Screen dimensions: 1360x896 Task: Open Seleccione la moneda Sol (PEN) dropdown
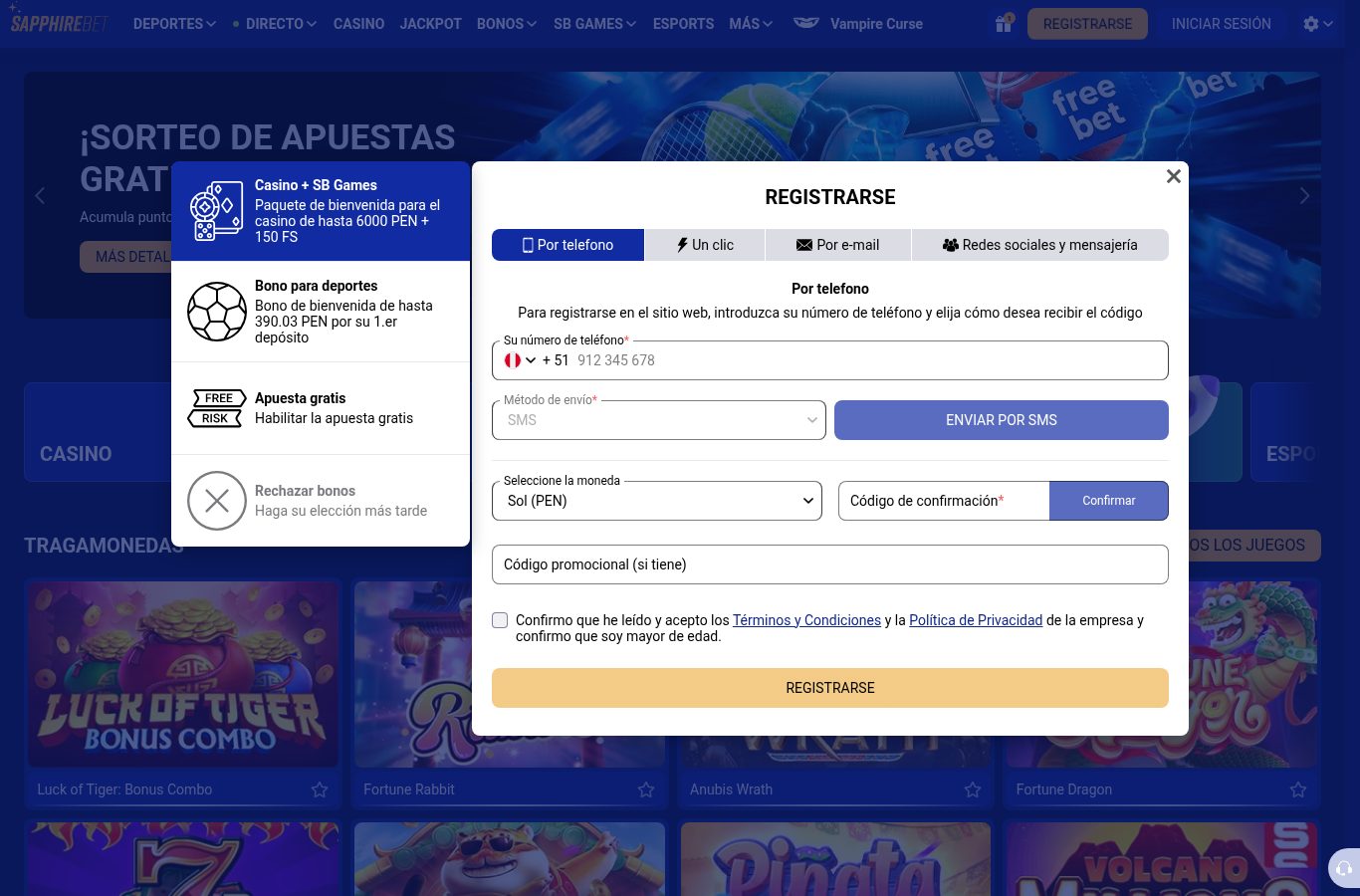click(657, 501)
